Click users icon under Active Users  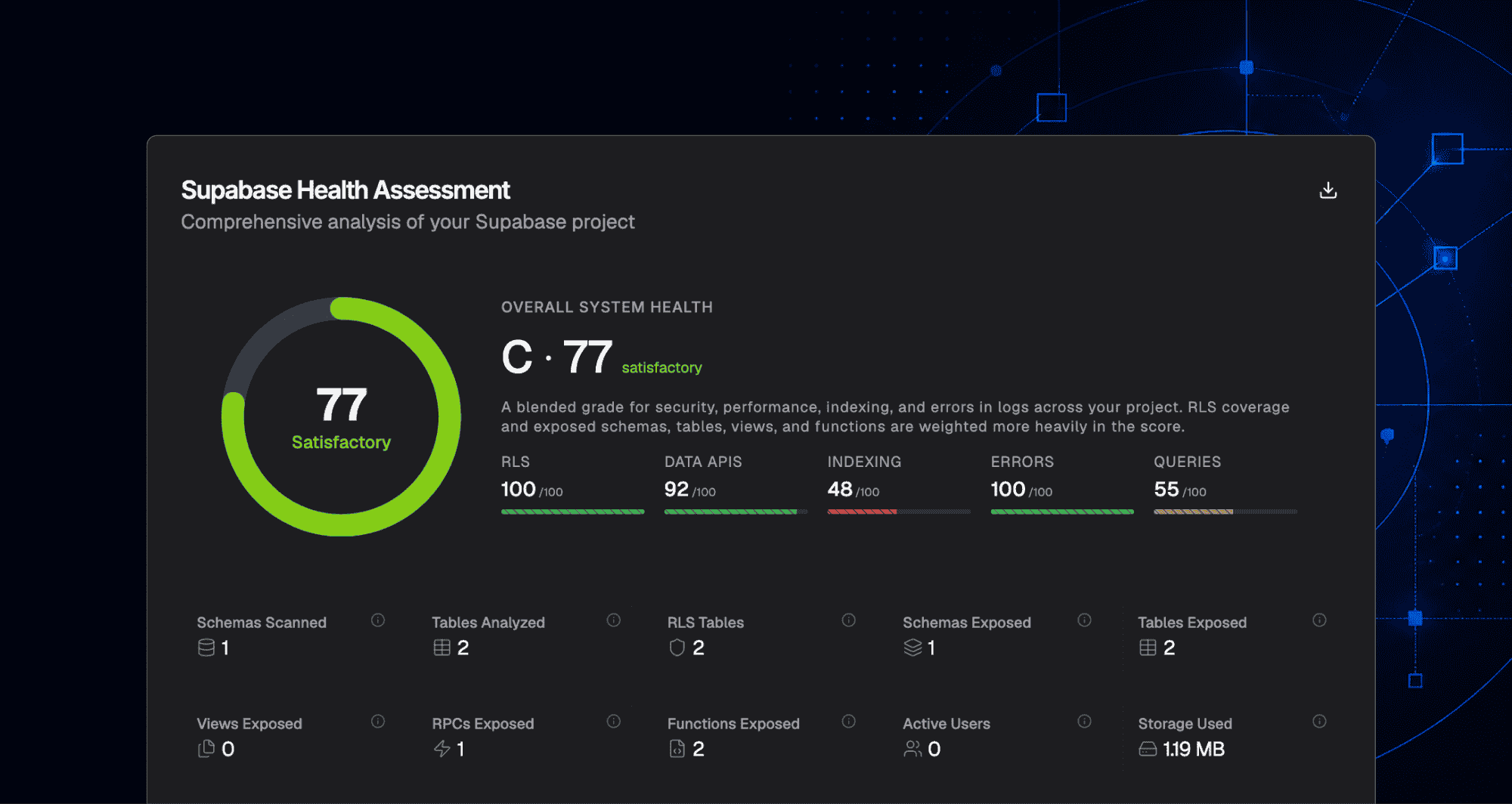pos(912,749)
